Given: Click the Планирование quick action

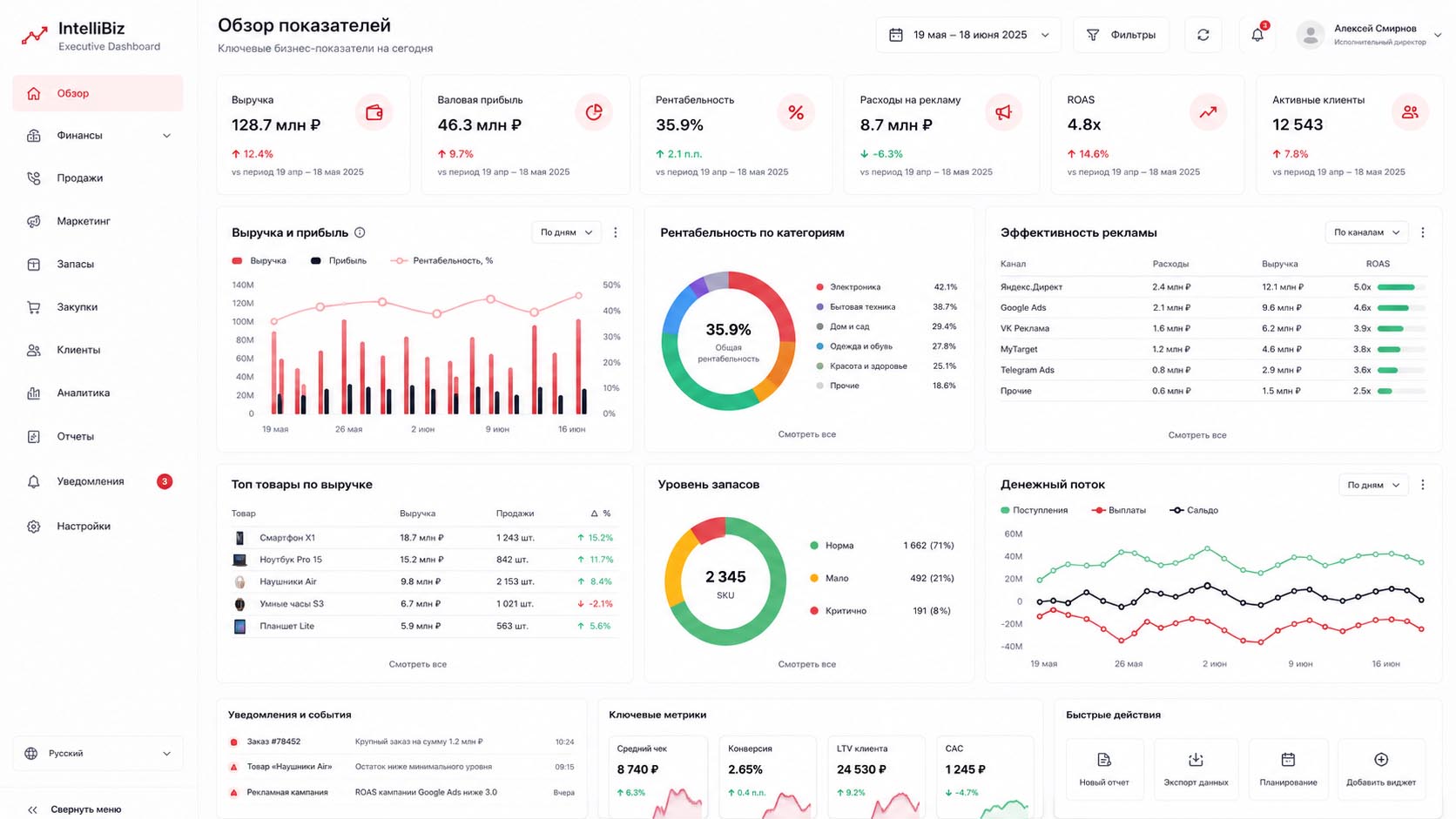Looking at the screenshot, I should 1288,769.
